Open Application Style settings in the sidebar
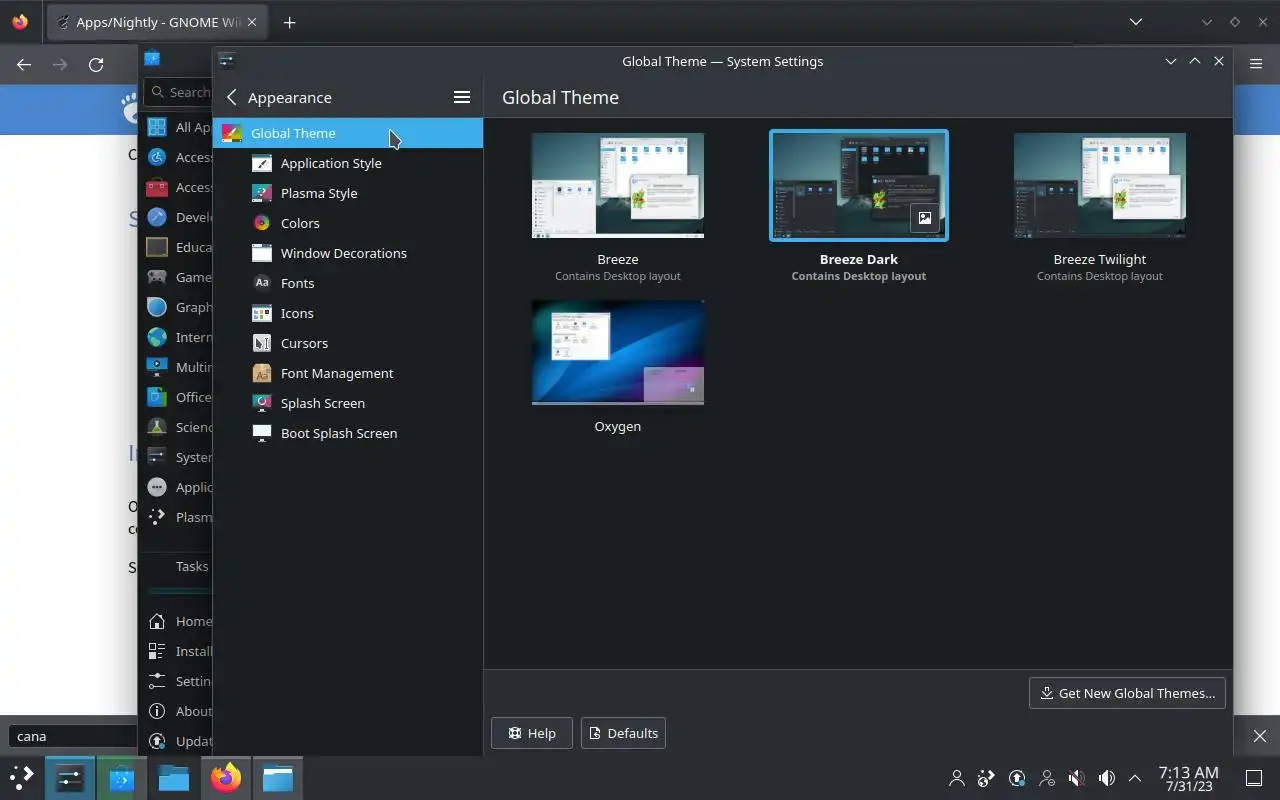 tap(347, 163)
